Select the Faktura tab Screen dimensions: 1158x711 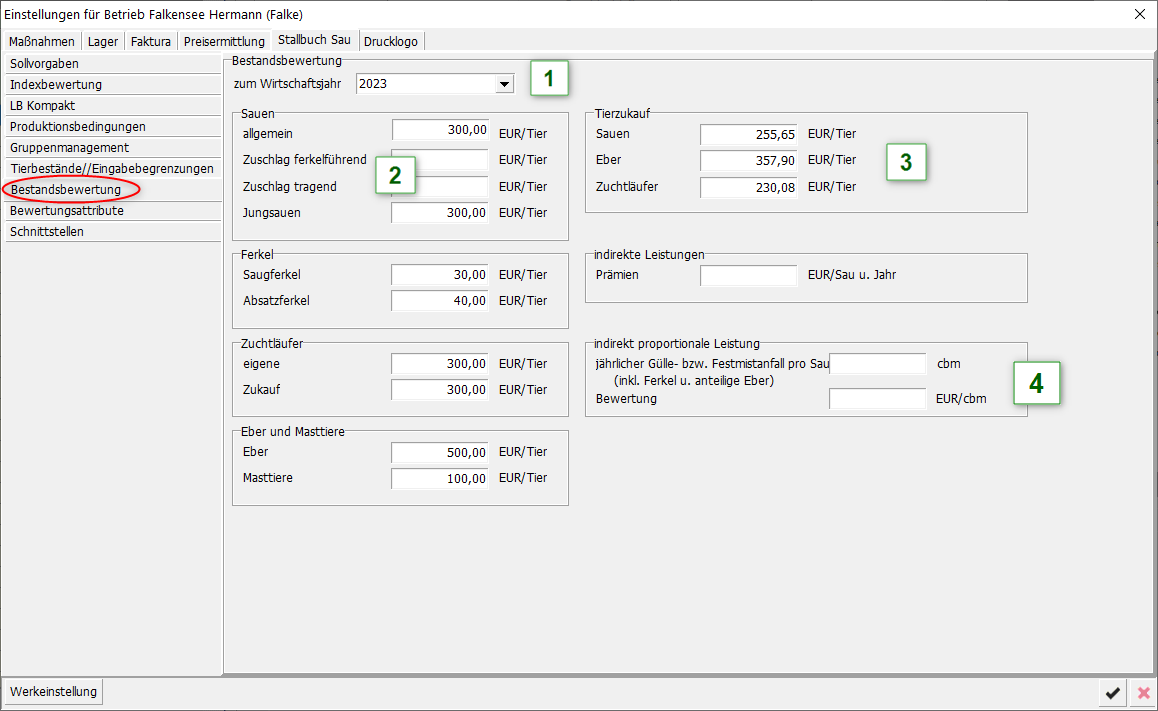151,41
